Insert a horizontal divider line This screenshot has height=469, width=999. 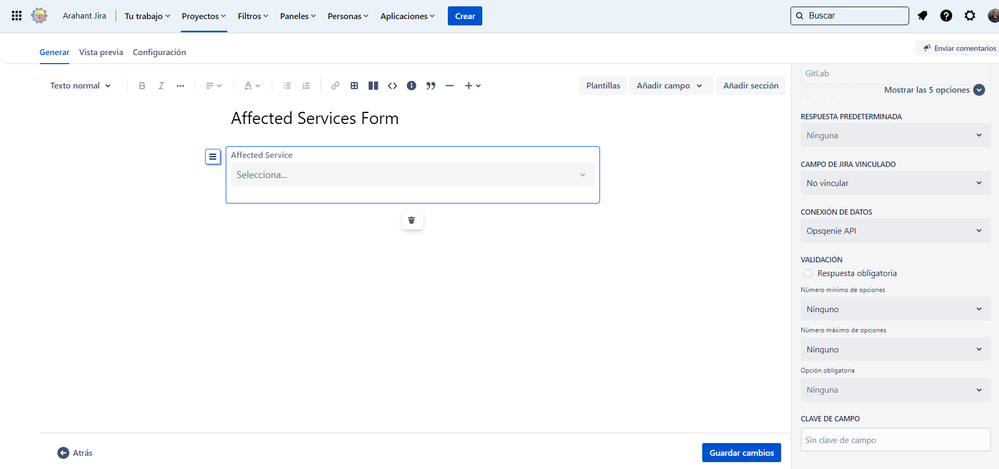tap(450, 85)
